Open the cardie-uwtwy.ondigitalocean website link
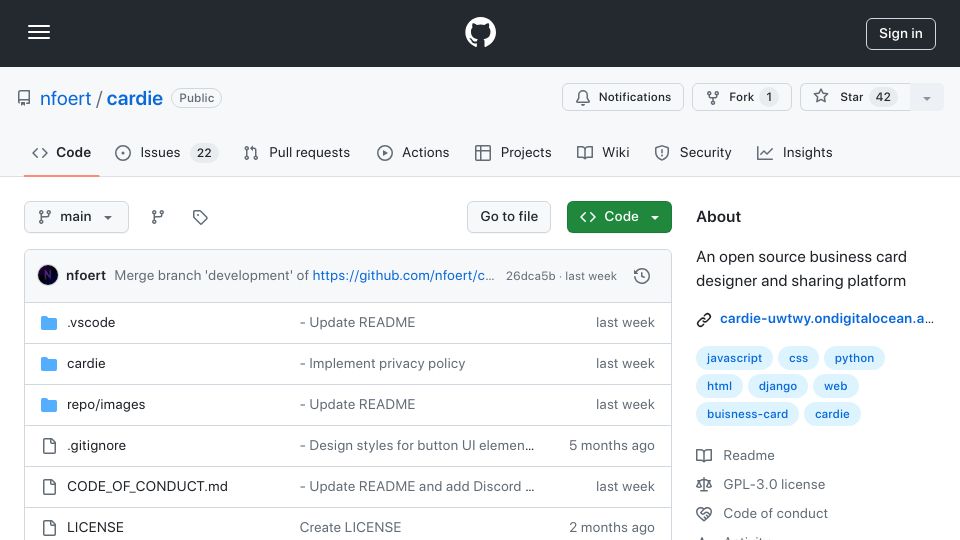The height and width of the screenshot is (540, 960). click(827, 318)
